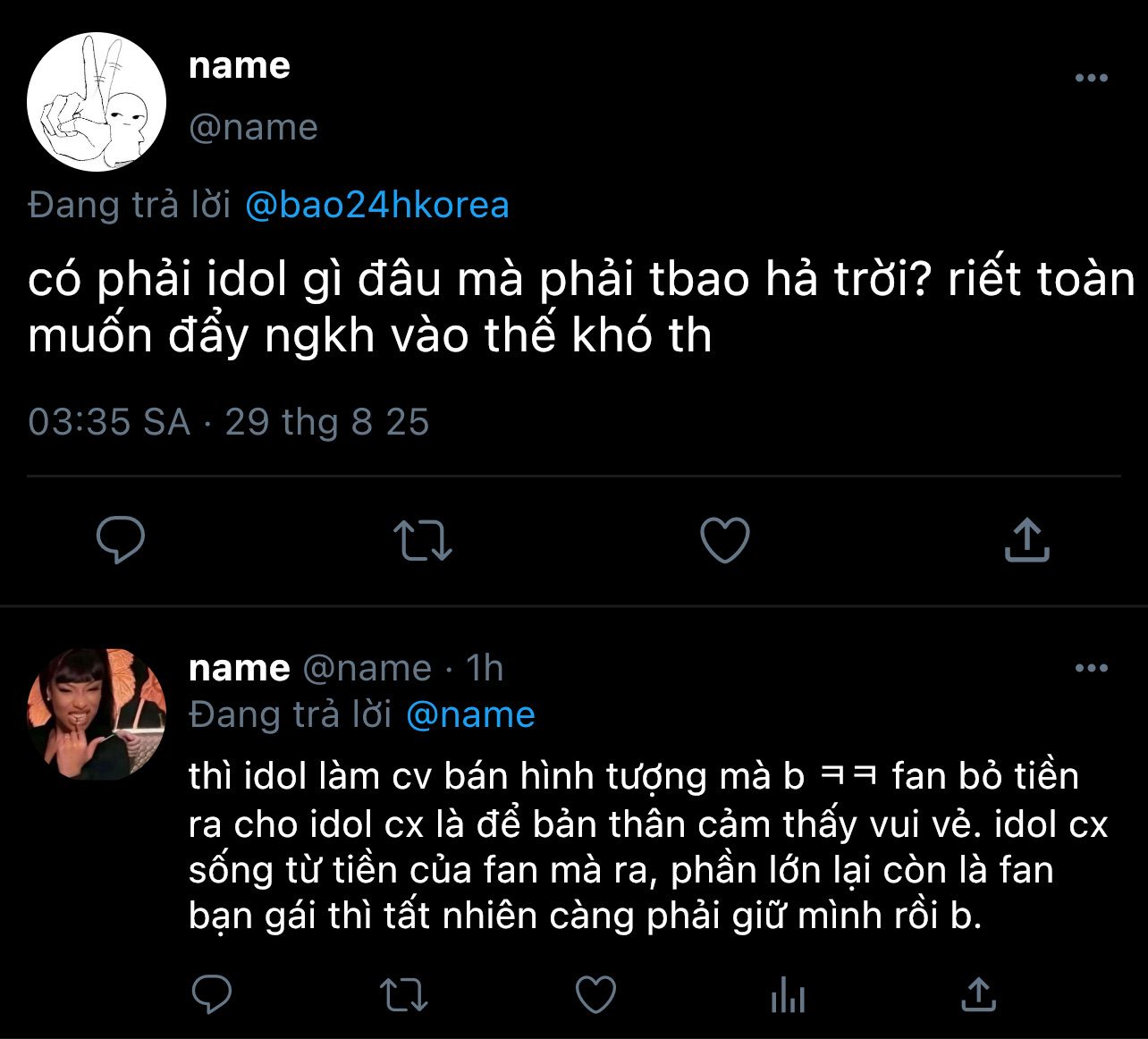This screenshot has width=1148, height=1039.
Task: Open main author's gray @name handle
Action: (253, 127)
